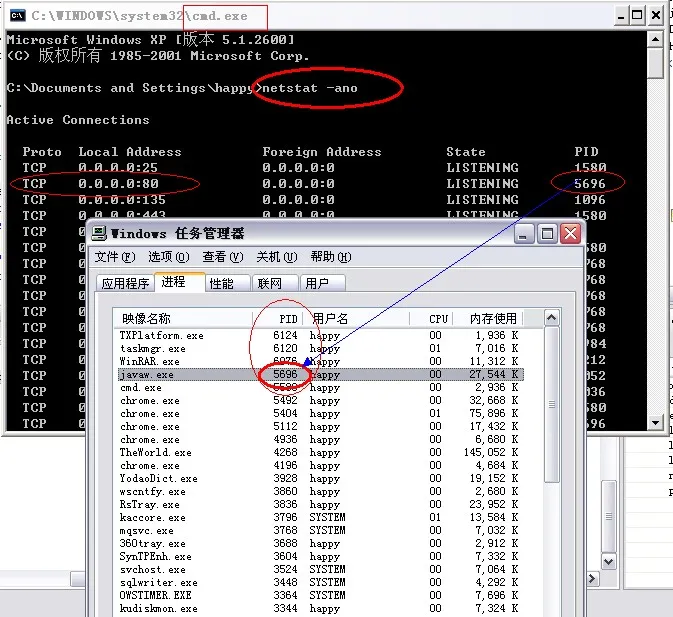
Task: Select the kaccore.exe process row
Action: (321, 517)
